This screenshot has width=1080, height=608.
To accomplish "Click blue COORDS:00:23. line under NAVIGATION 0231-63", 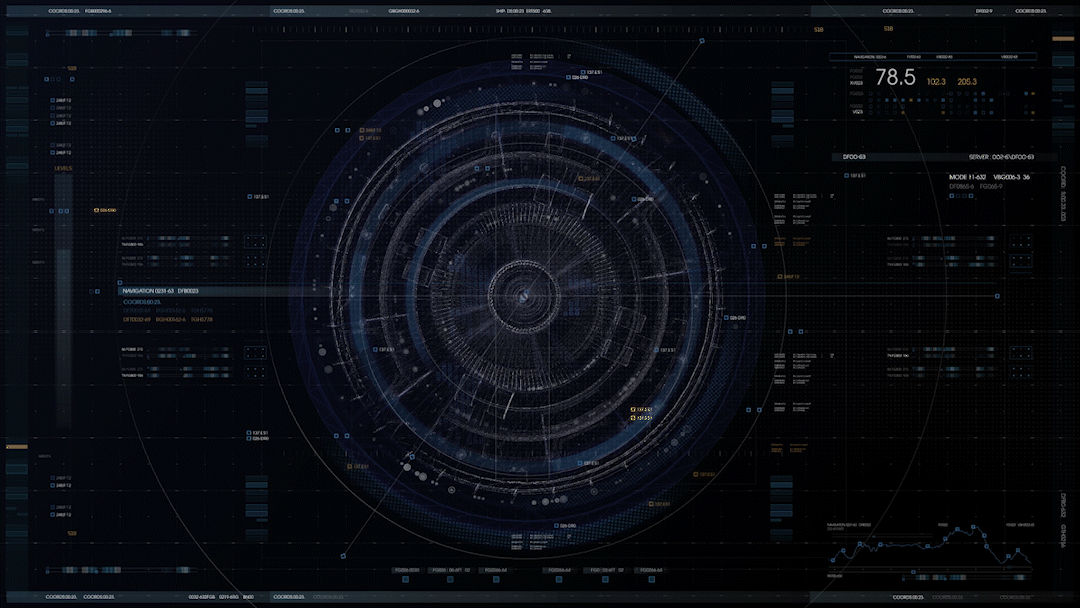I will [x=142, y=302].
